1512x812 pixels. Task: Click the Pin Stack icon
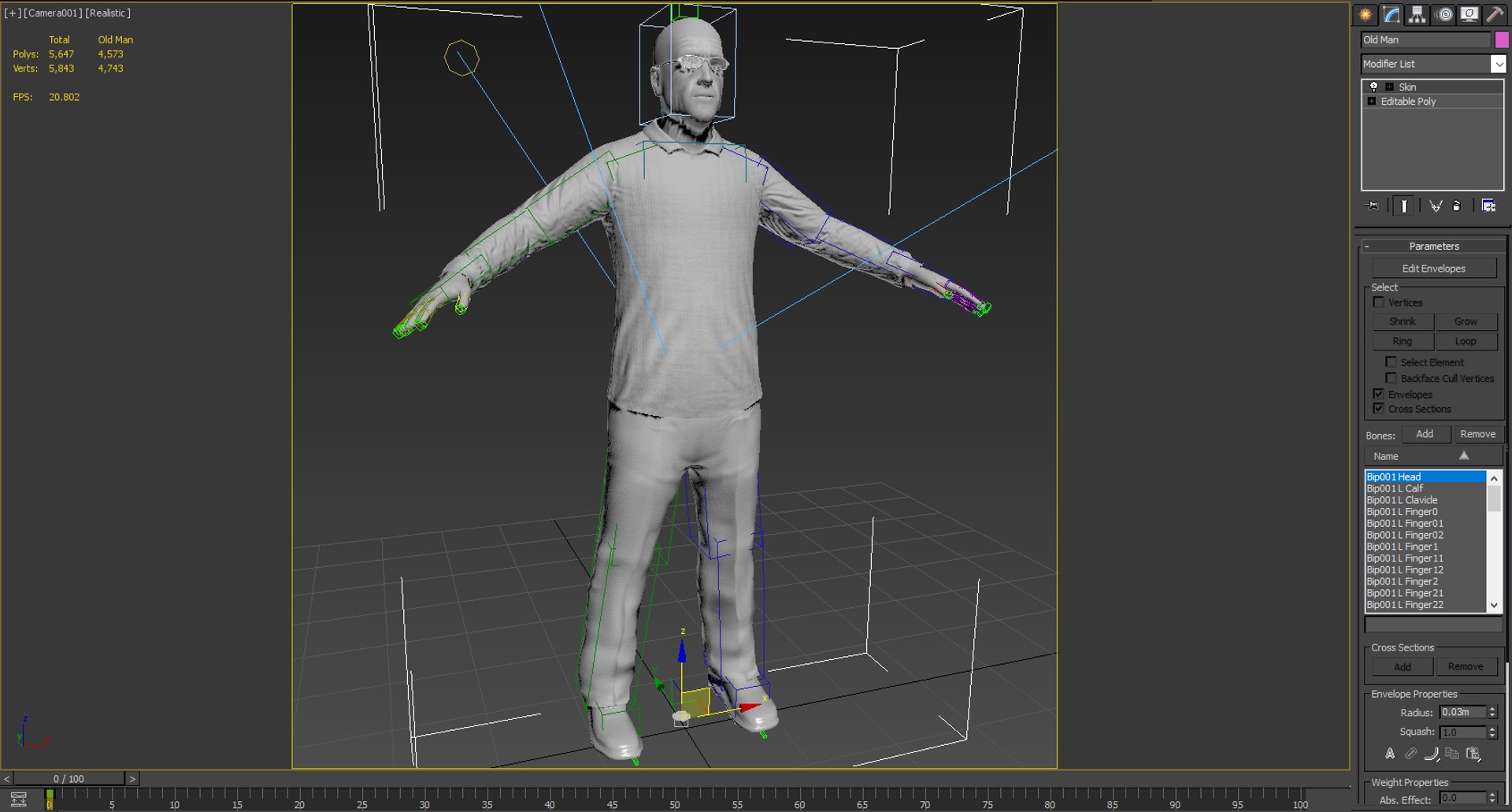(1372, 206)
